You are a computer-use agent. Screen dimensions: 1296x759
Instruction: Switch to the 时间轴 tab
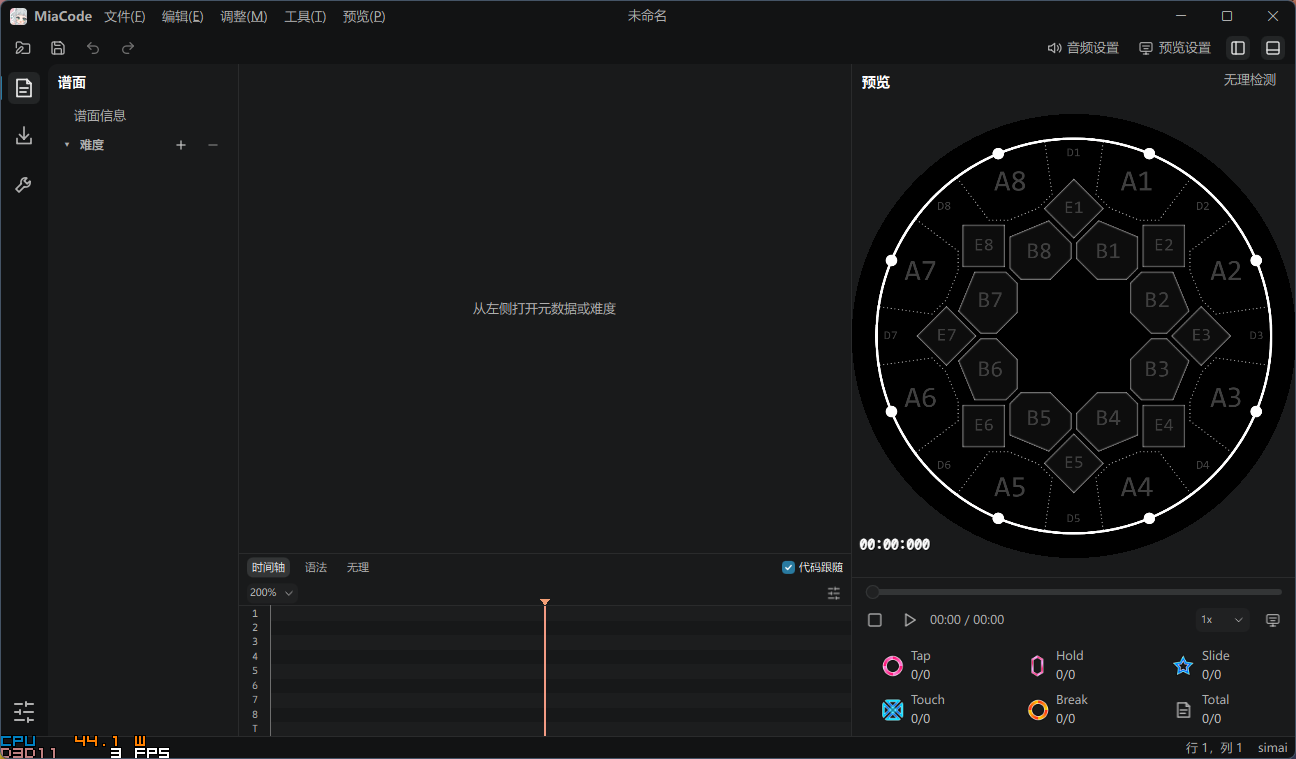[268, 567]
